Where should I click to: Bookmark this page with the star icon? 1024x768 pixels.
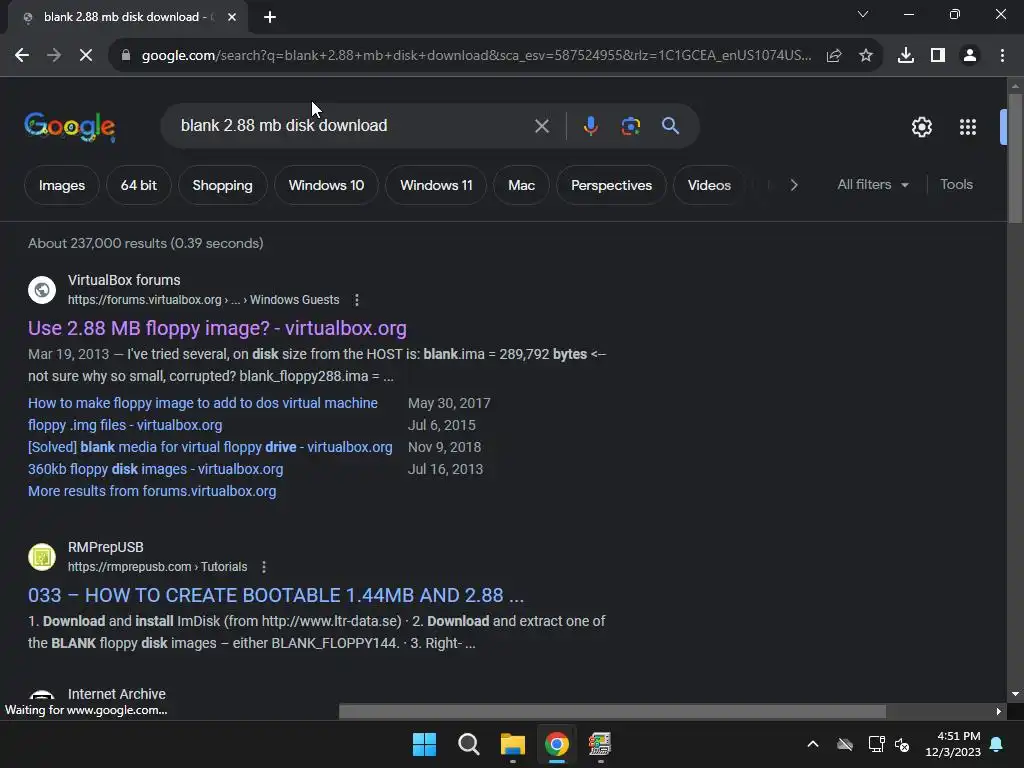coord(866,56)
